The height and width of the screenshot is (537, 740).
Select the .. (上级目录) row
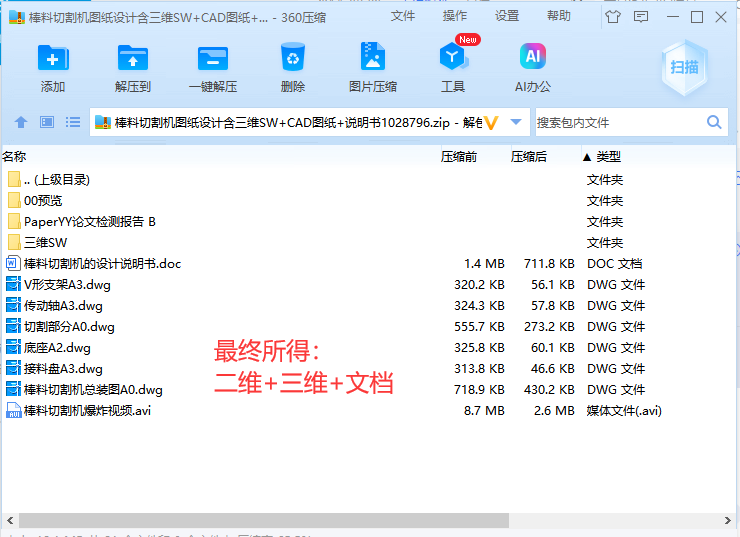point(368,179)
